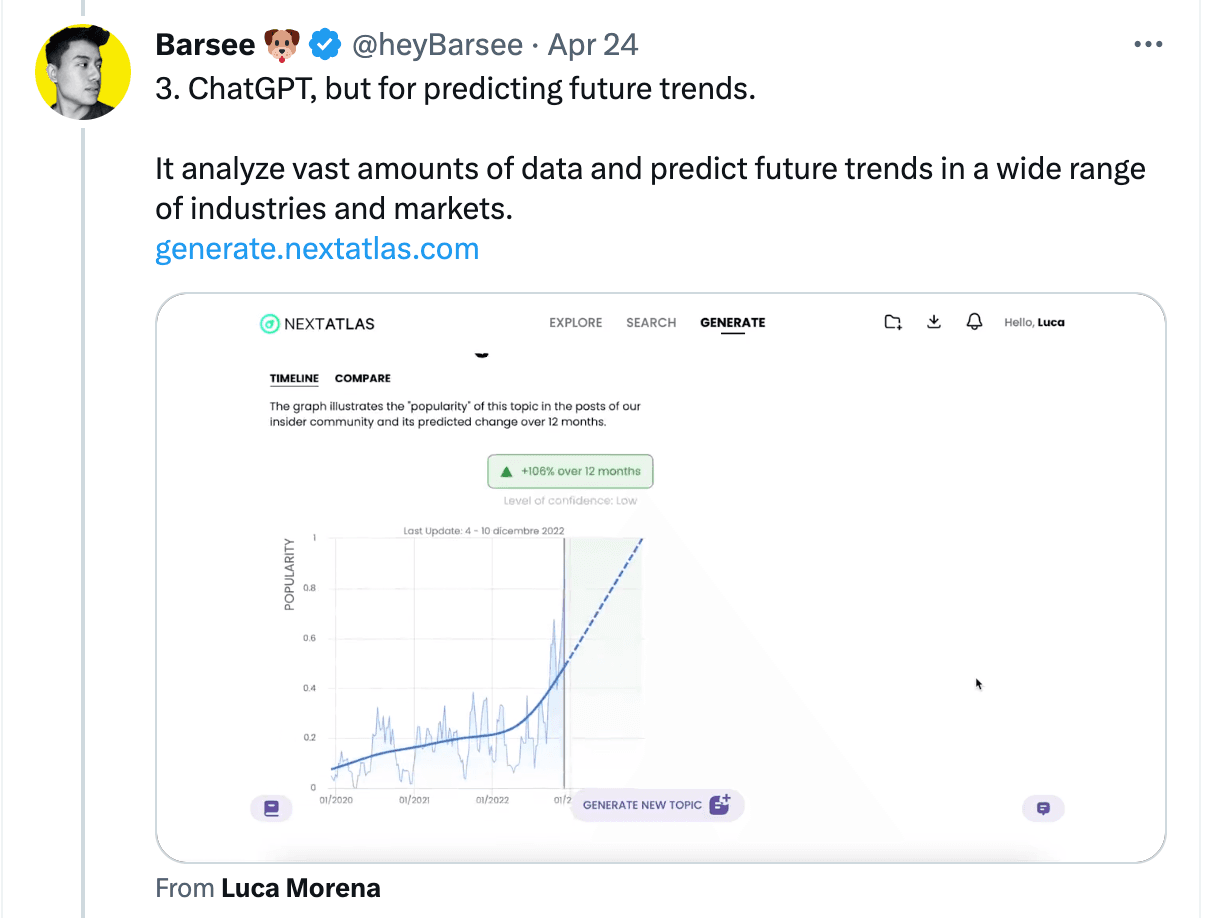This screenshot has height=918, width=1210.
Task: Click the download icon in the Nextatlas header
Action: pyautogui.click(x=934, y=322)
